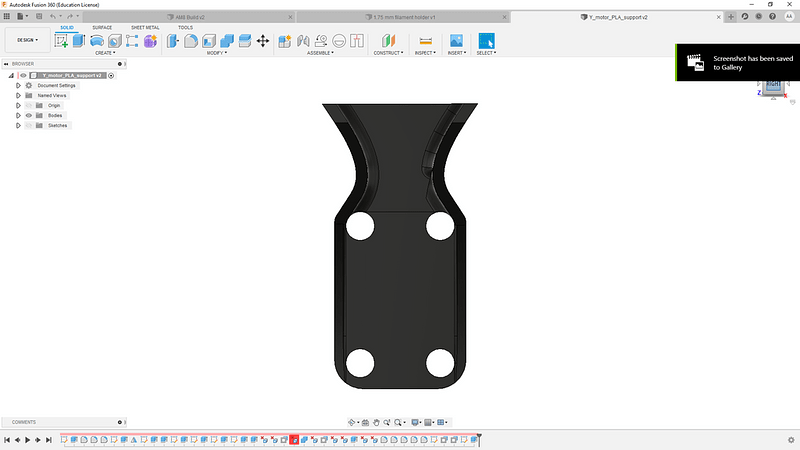Open the DESIGN workspace dropdown
Image resolution: width=800 pixels, height=450 pixels.
coord(28,40)
